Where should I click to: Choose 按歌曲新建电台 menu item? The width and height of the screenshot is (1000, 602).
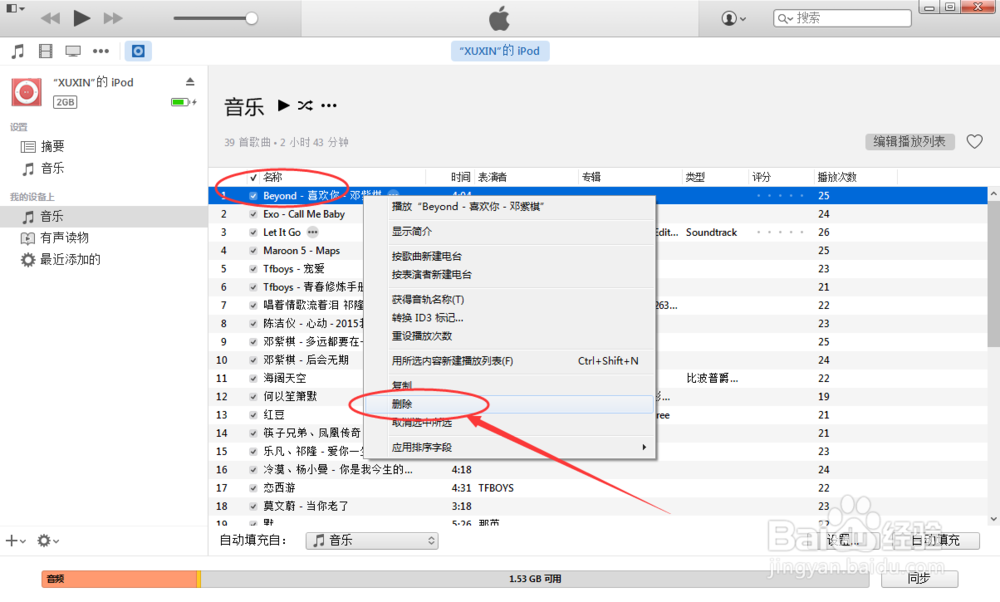(x=509, y=256)
